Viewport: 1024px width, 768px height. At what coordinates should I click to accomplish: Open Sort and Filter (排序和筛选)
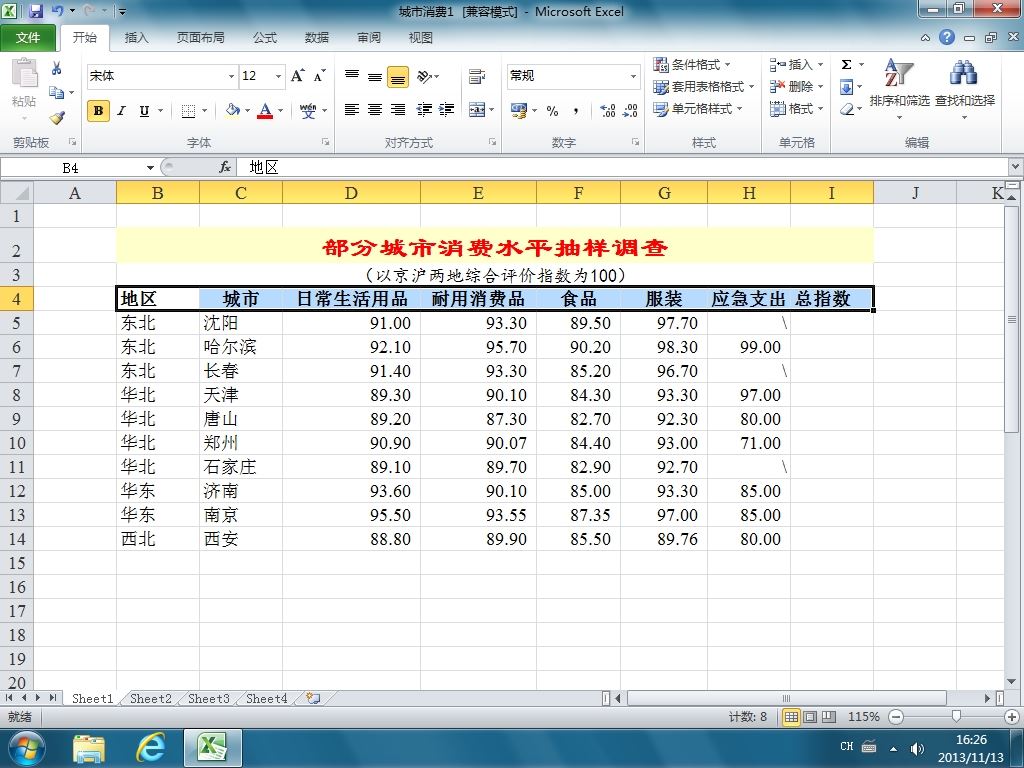[899, 88]
